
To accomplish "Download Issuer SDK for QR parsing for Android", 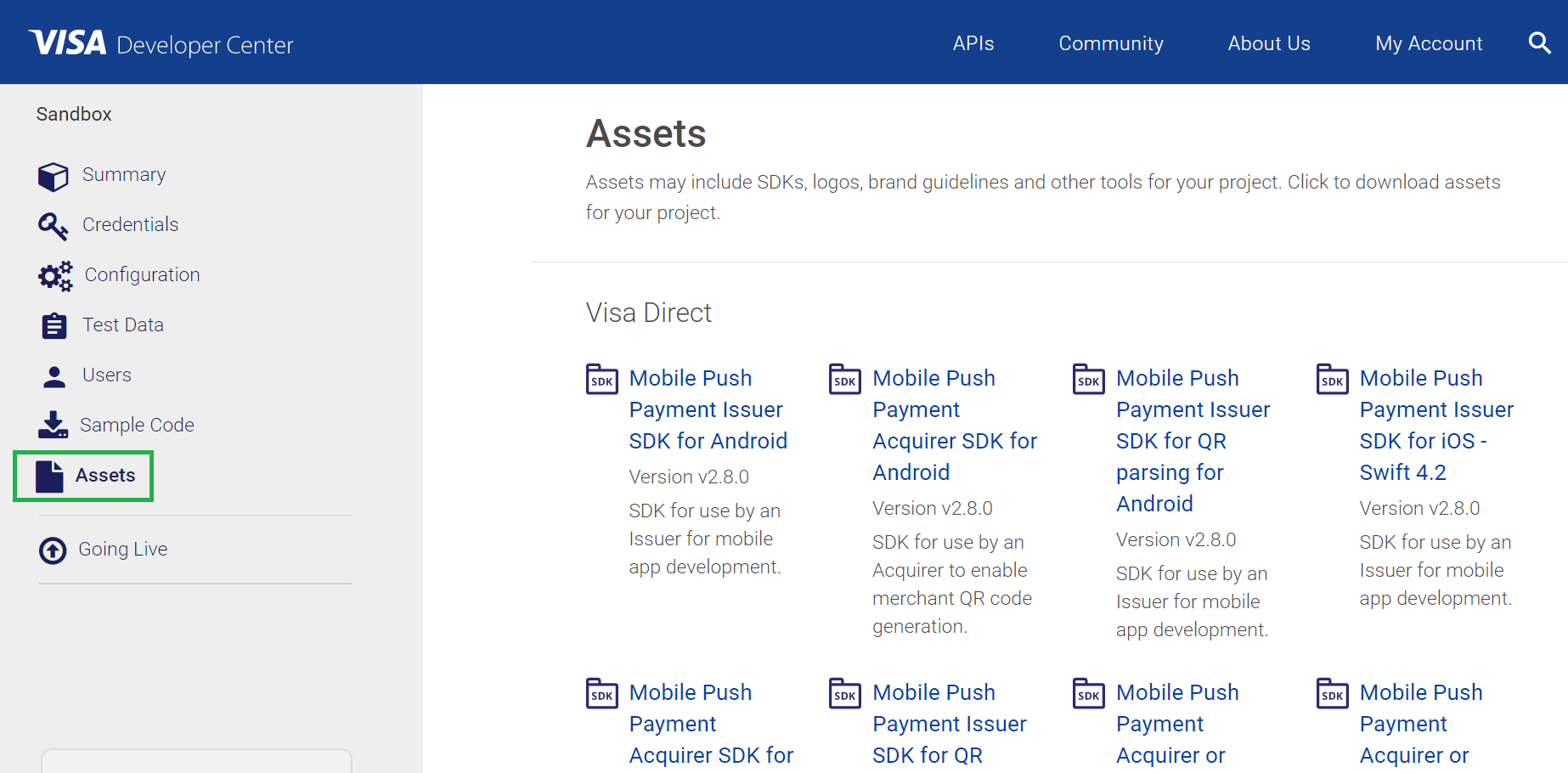I will click(x=1193, y=441).
